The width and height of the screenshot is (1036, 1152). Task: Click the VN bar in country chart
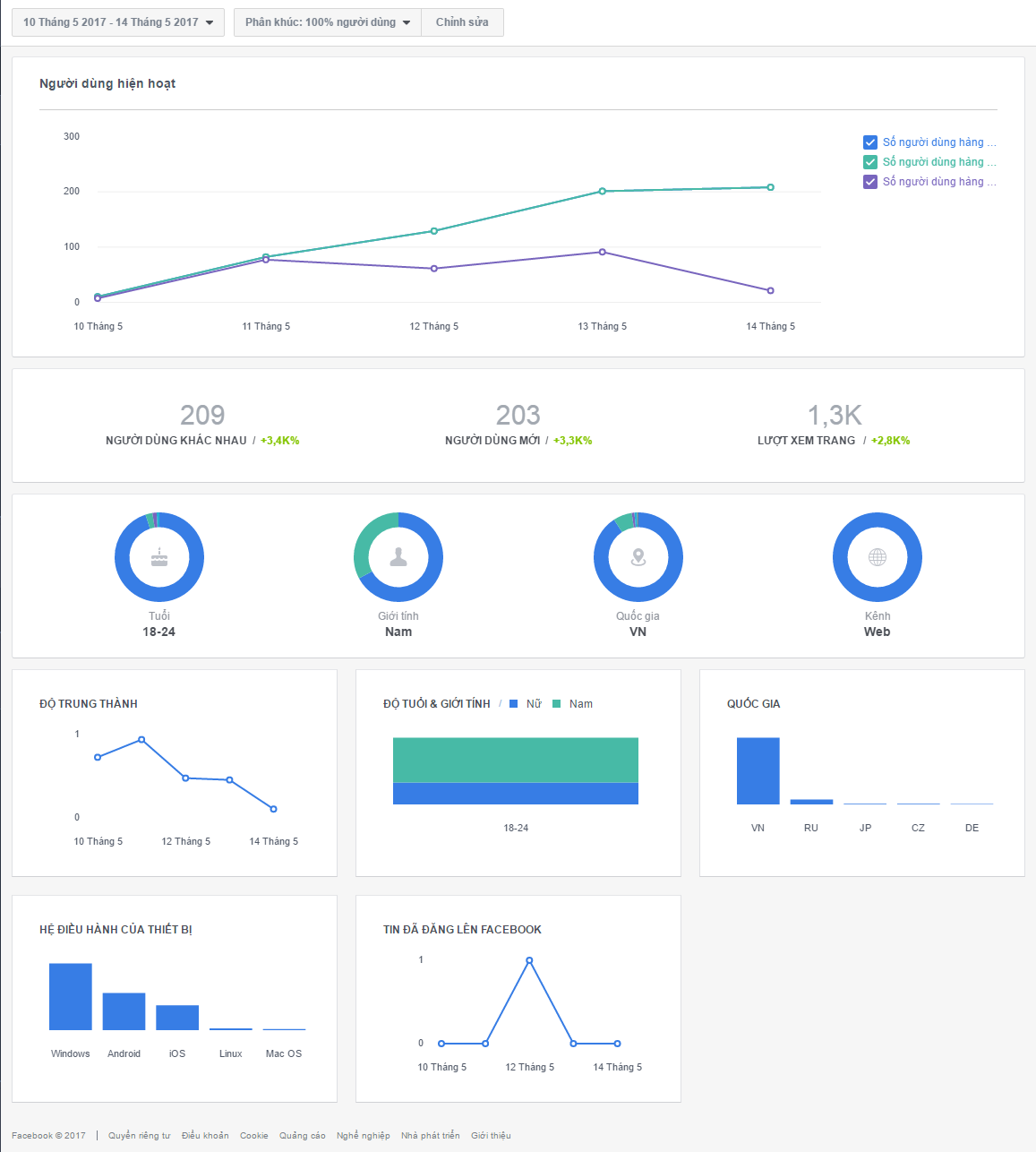758,771
